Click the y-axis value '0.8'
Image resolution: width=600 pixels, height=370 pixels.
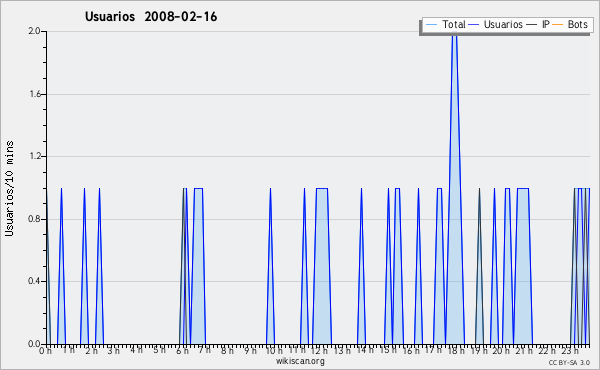coord(34,219)
